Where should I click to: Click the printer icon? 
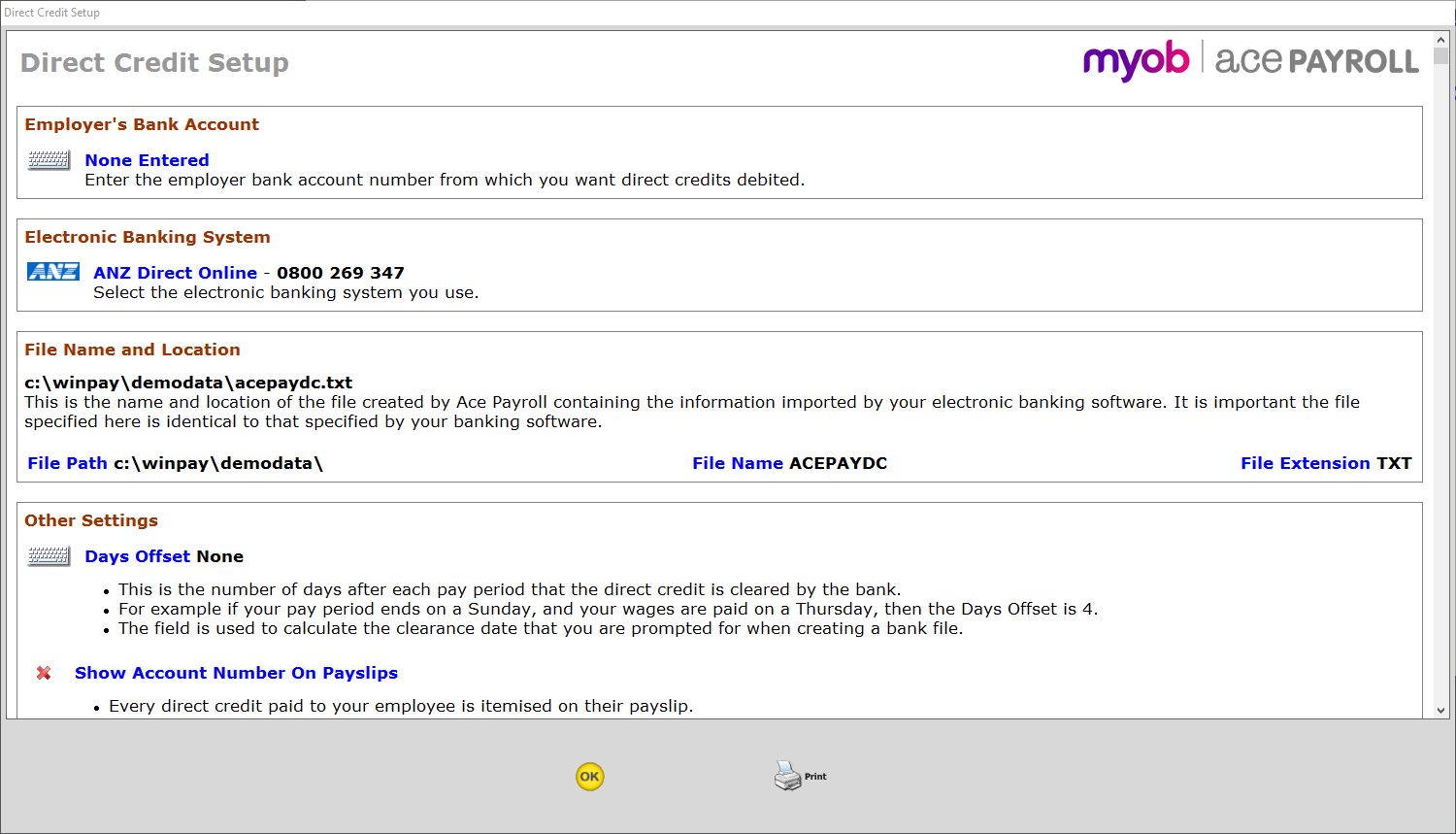(x=787, y=776)
